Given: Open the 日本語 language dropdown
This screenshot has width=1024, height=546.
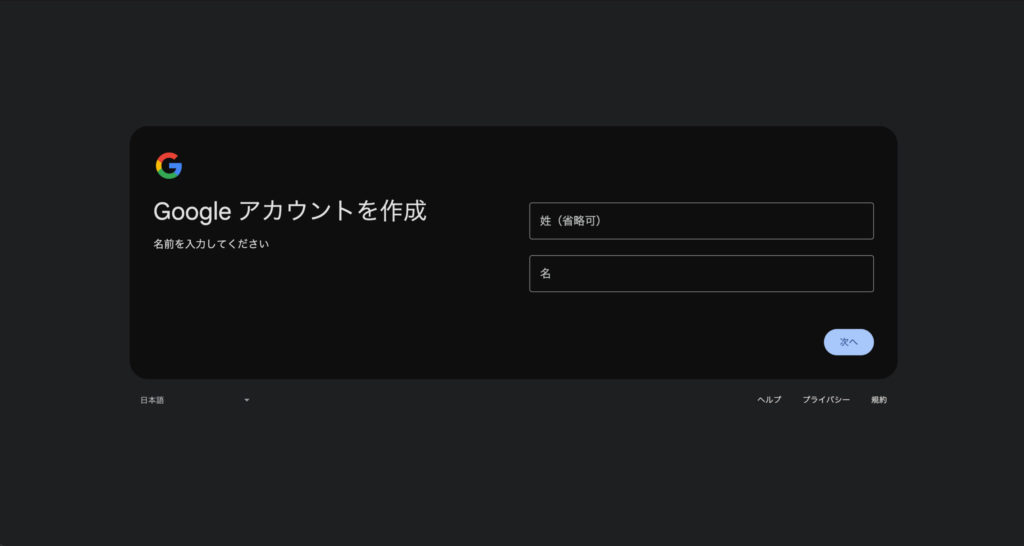Looking at the screenshot, I should tap(195, 400).
